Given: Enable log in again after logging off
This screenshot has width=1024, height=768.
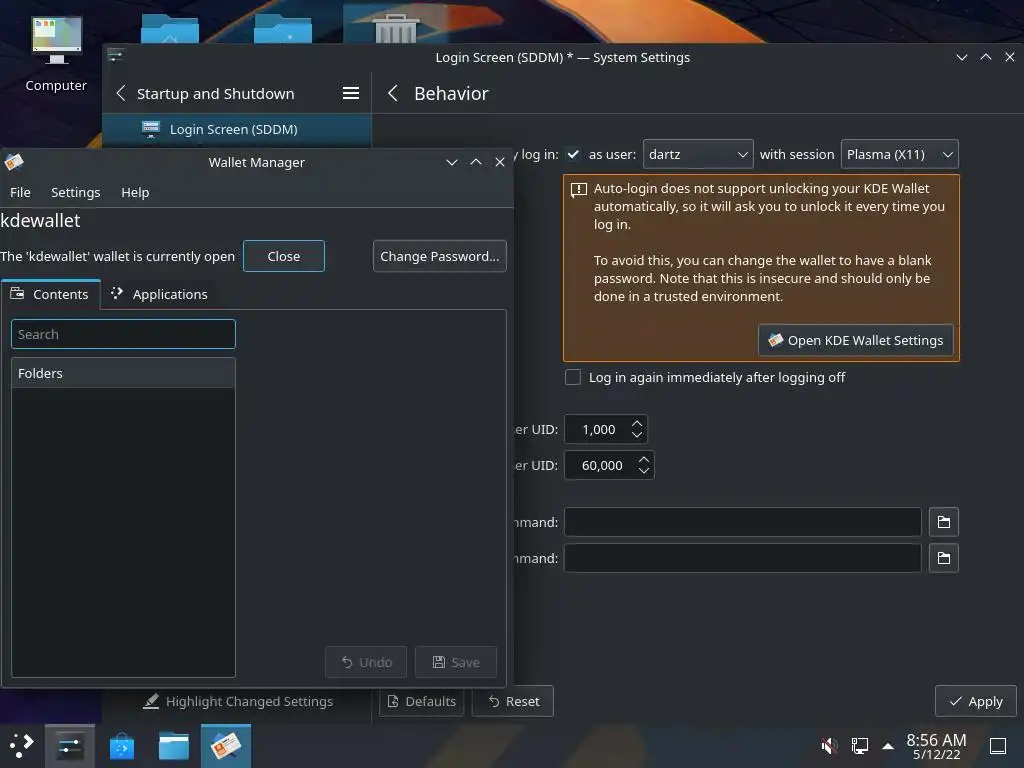Looking at the screenshot, I should coord(573,377).
